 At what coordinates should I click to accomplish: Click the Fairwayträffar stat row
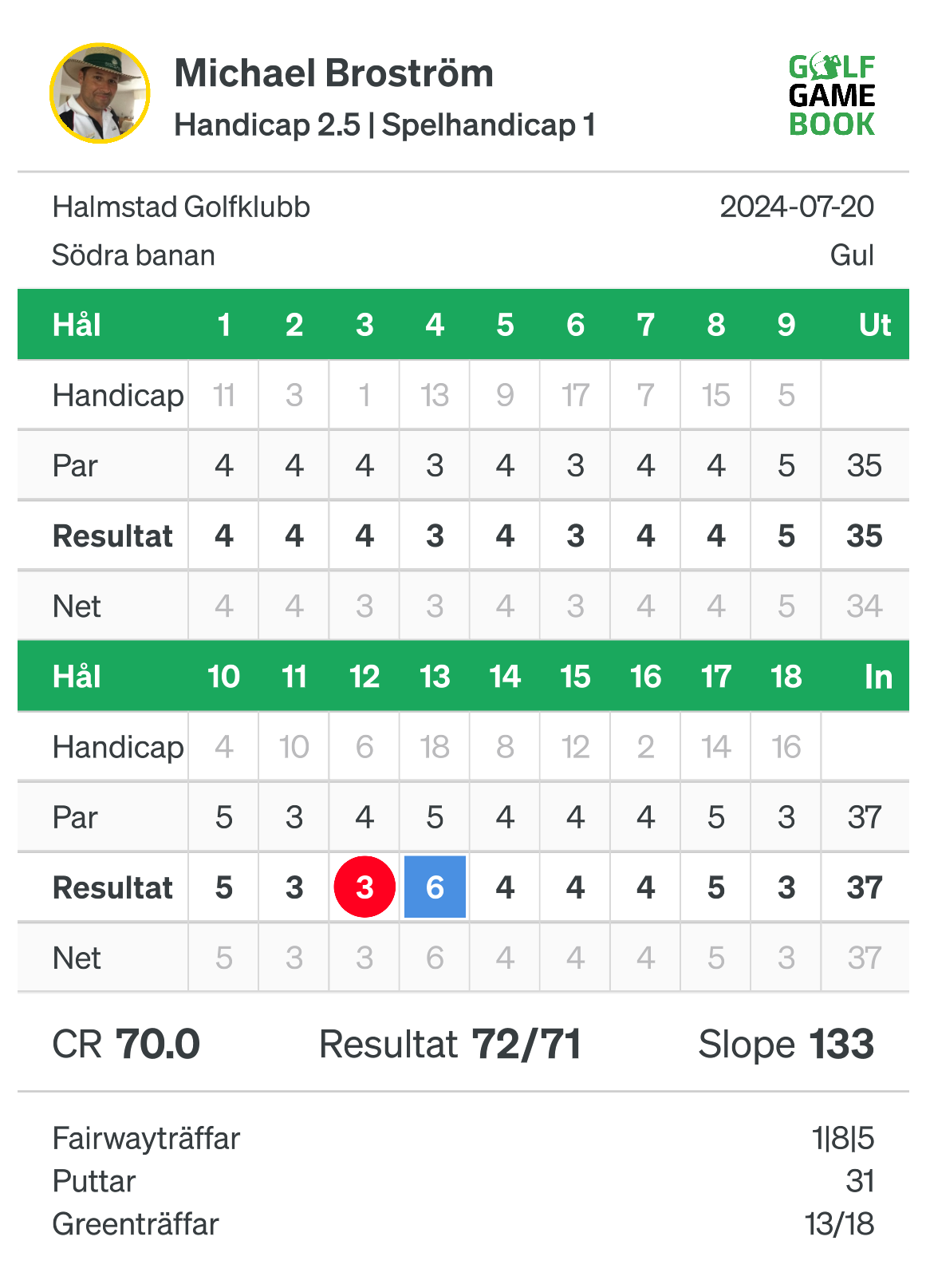point(463,1138)
